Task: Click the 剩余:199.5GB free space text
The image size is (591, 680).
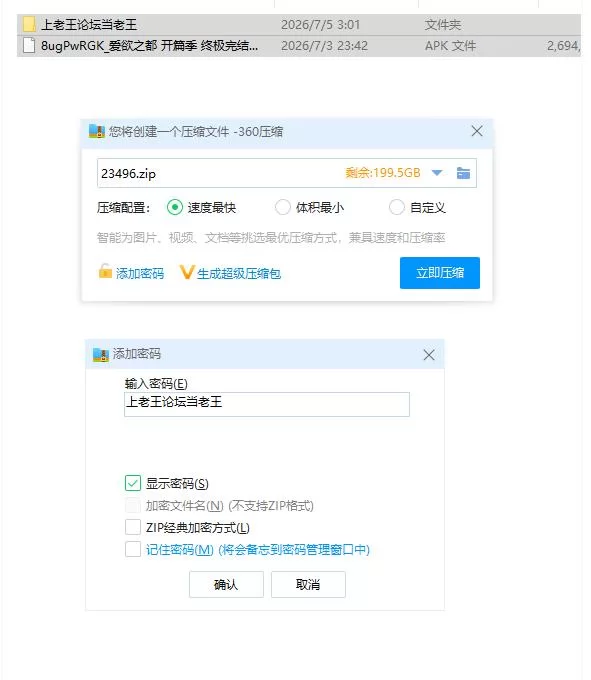Action: pyautogui.click(x=383, y=173)
